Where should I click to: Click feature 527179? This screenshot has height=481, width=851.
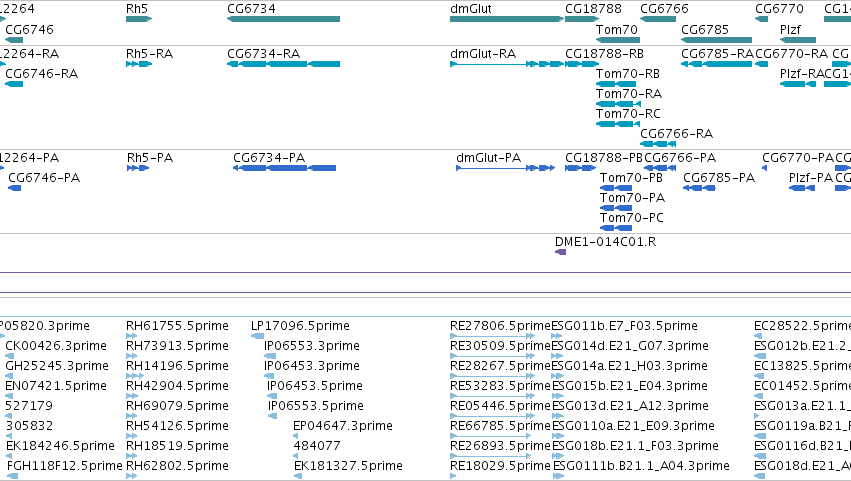pos(9,416)
